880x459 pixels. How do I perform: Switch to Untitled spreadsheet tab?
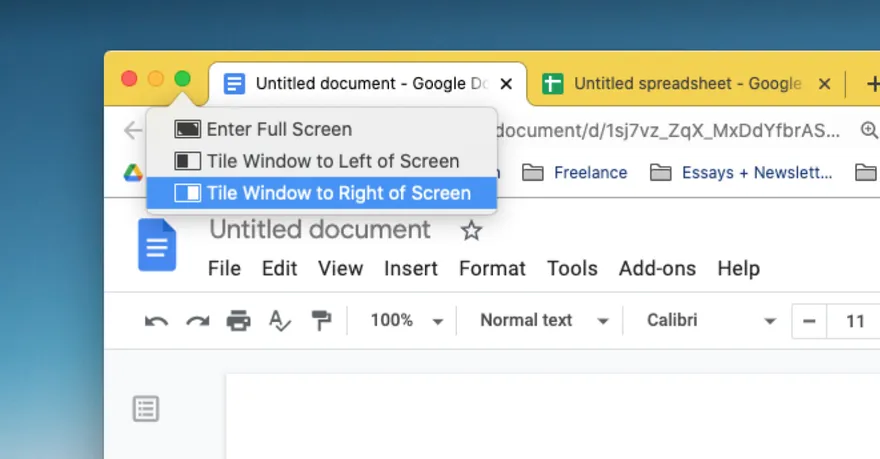tap(686, 84)
